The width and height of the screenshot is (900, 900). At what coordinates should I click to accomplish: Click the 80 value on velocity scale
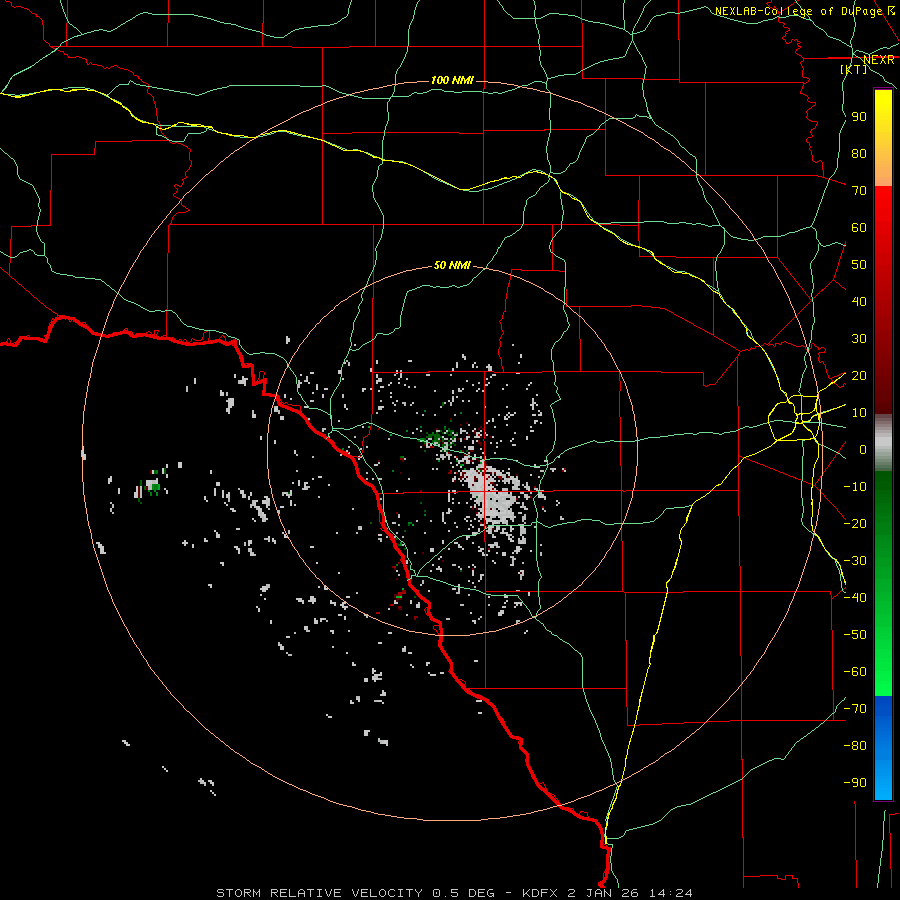859,154
